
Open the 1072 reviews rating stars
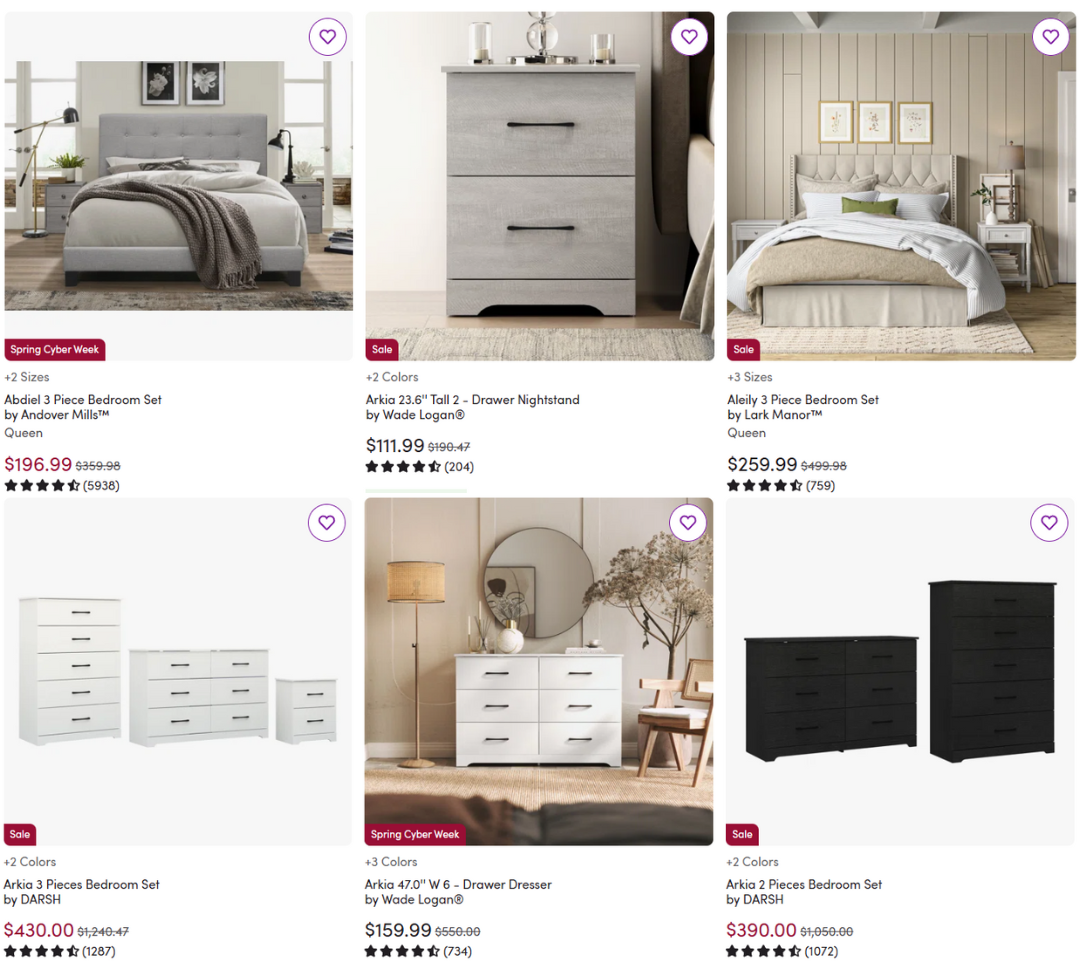coord(782,952)
